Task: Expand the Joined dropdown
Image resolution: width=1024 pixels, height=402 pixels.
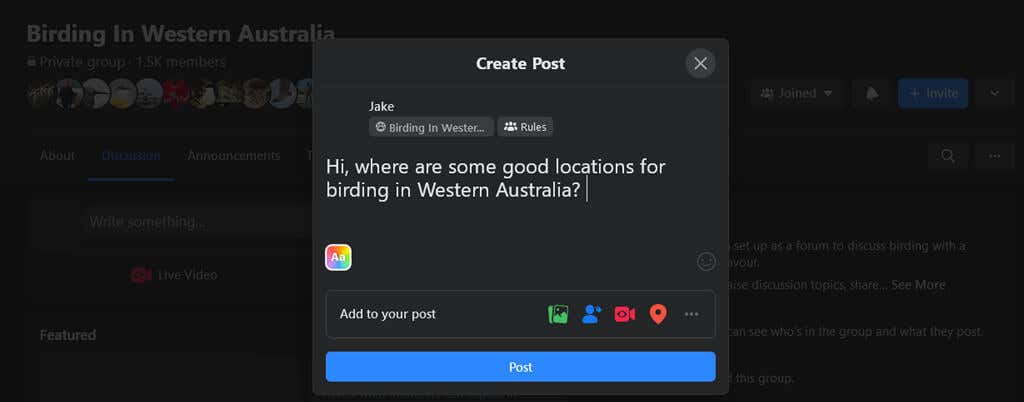Action: (x=797, y=93)
